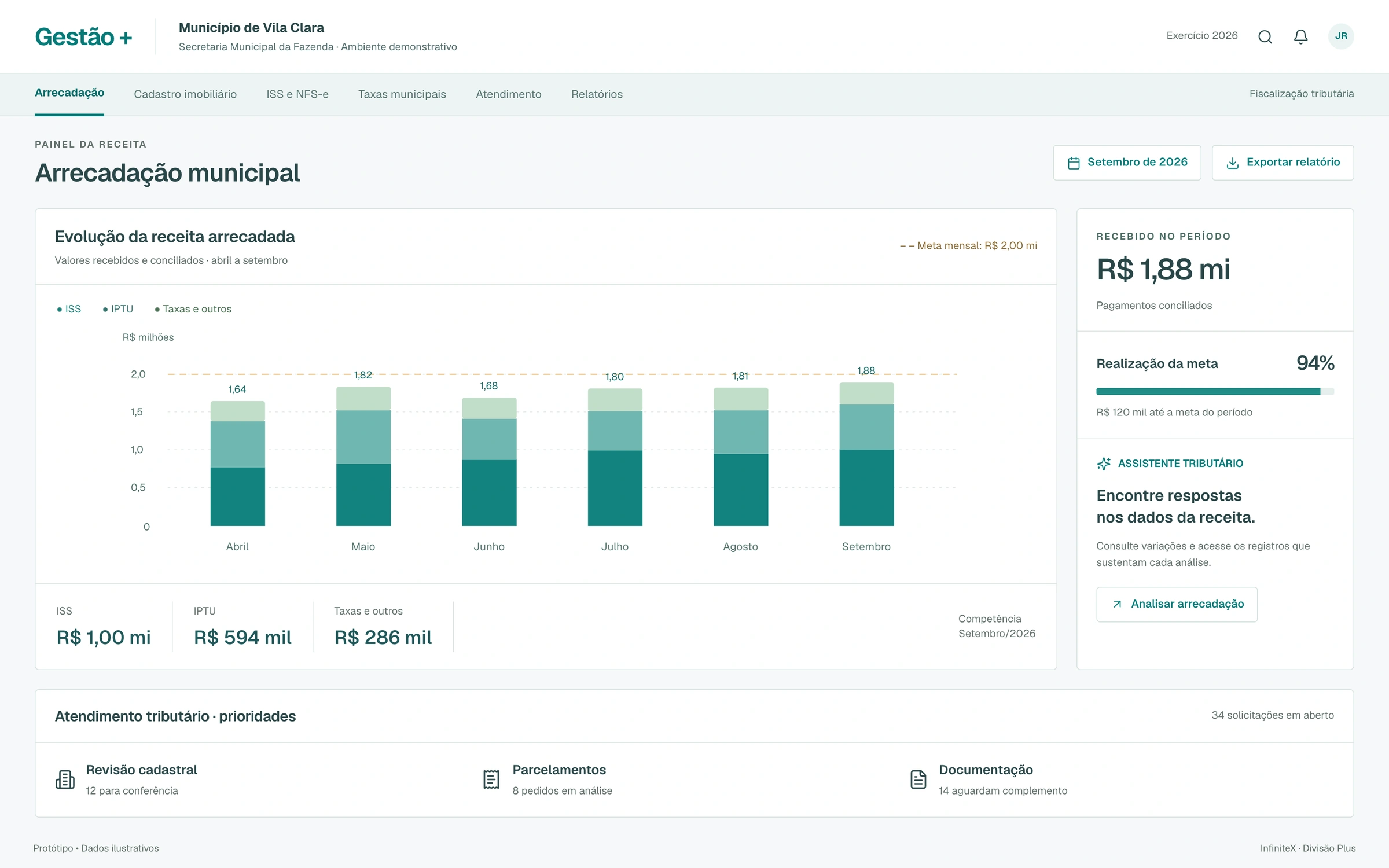Toggle the IPTU legend series

(118, 309)
